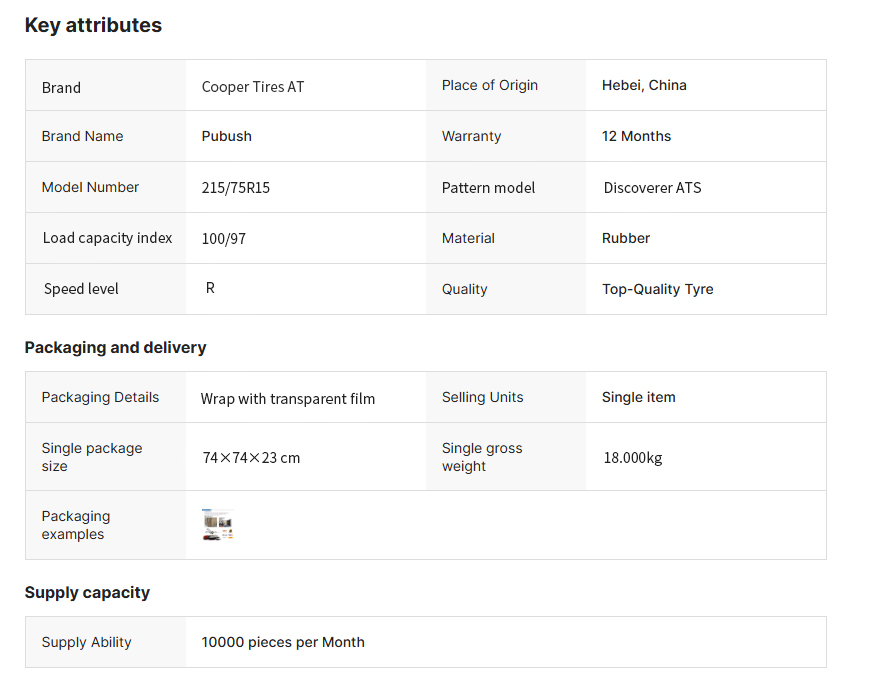Image resolution: width=869 pixels, height=683 pixels.
Task: Click the 100/97 load capacity value
Action: point(223,239)
